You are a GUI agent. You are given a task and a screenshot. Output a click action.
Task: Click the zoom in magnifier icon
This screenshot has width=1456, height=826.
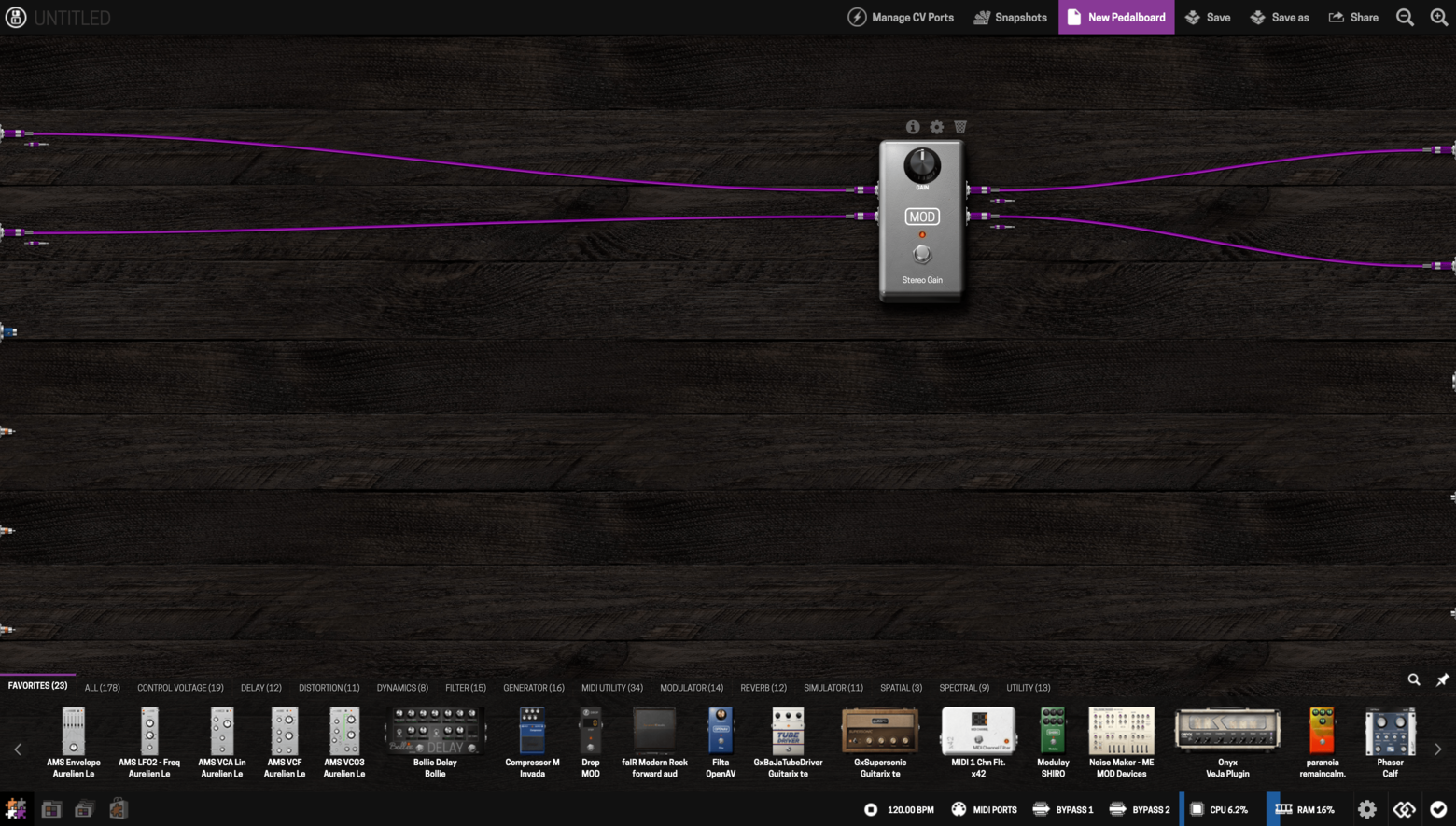1438,18
